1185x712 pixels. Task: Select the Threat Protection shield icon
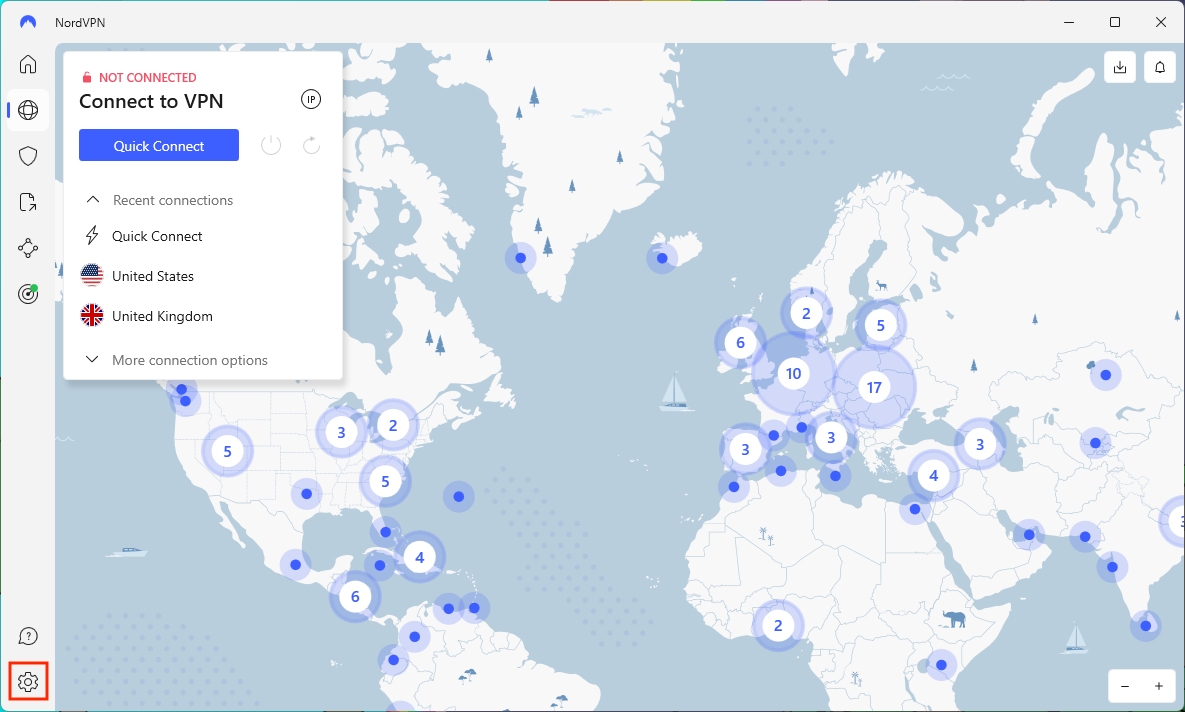point(28,156)
